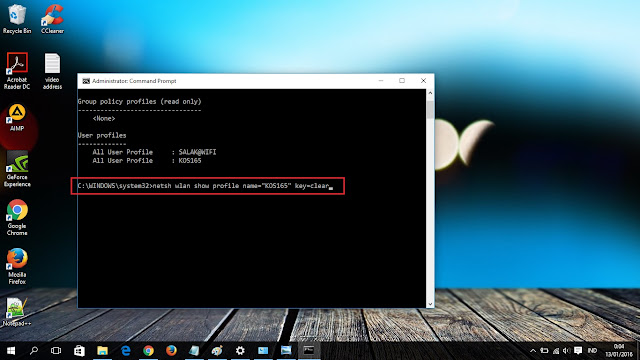Open the volume tray icon
The image size is (640, 360).
coord(567,351)
